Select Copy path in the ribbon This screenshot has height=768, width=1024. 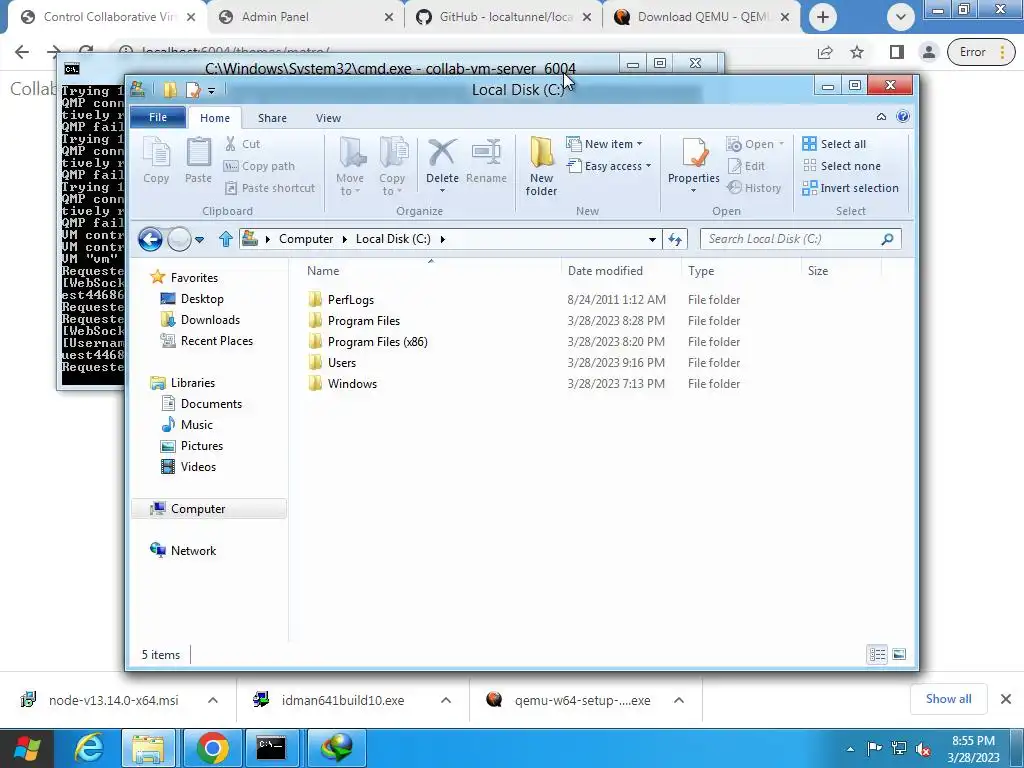click(259, 166)
